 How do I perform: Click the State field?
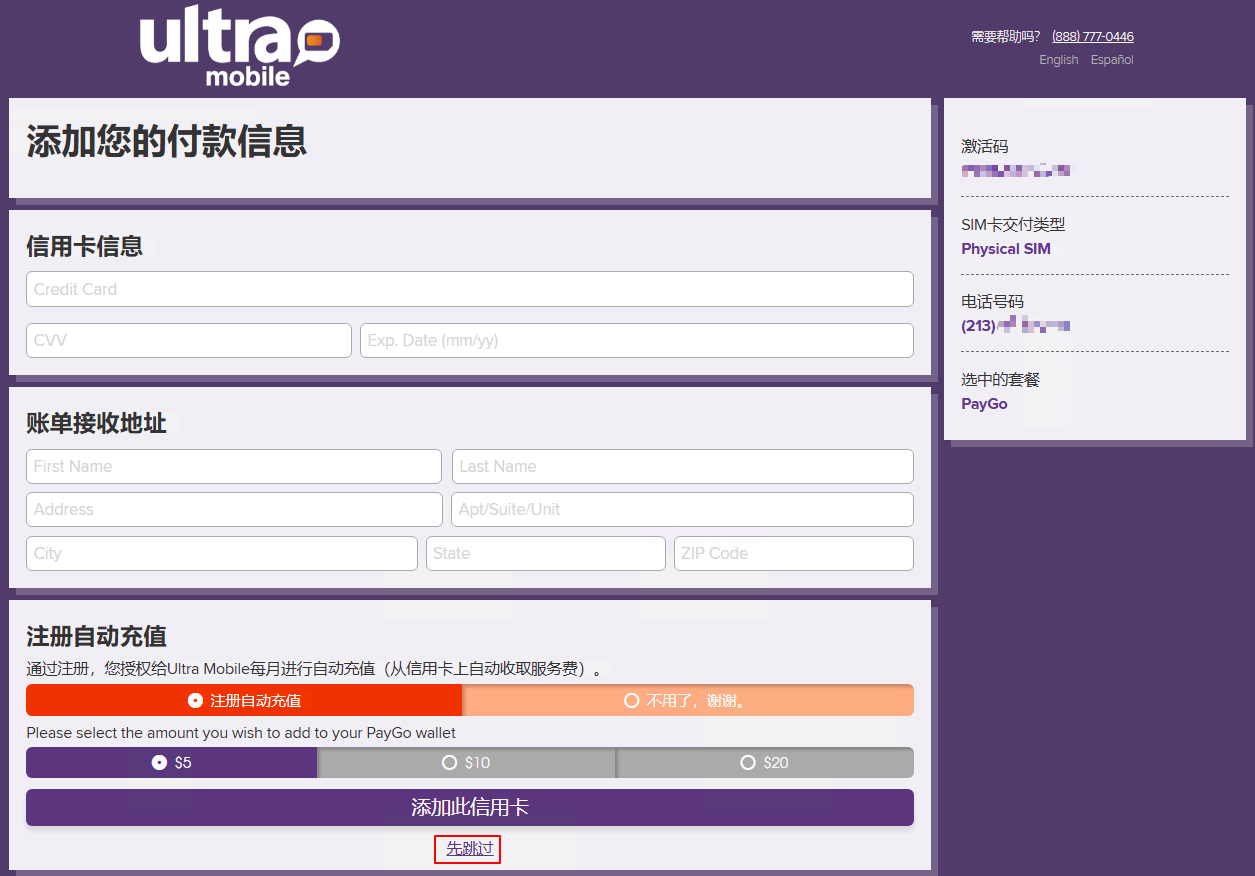tap(545, 553)
